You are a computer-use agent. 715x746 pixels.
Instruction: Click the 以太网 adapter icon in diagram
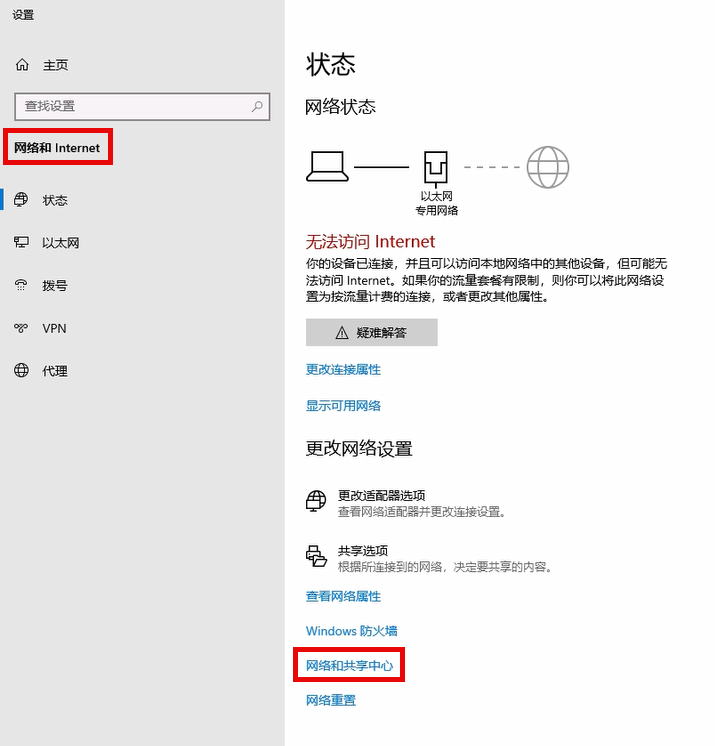(x=436, y=166)
